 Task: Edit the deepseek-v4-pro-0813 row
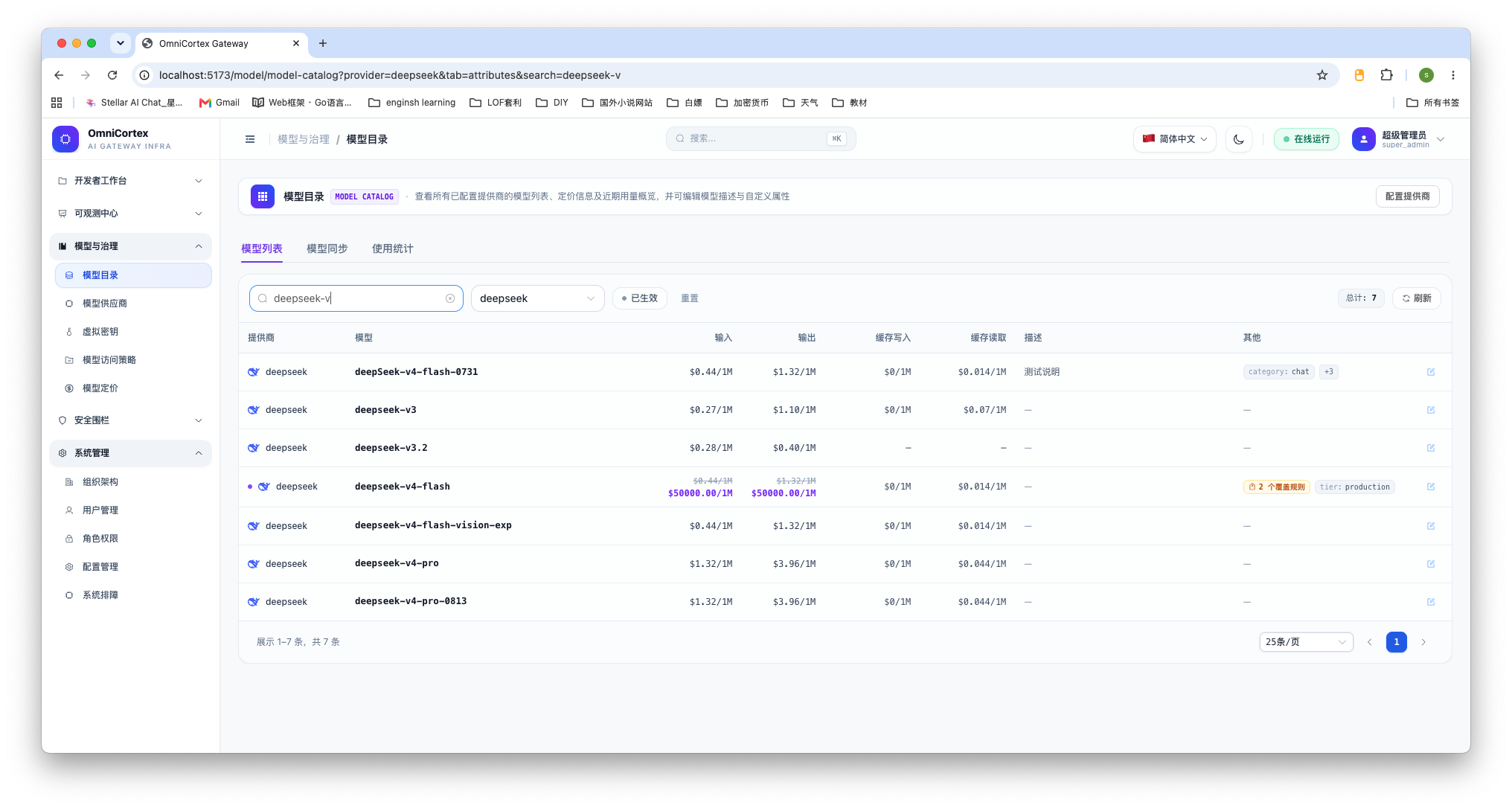coord(1431,602)
